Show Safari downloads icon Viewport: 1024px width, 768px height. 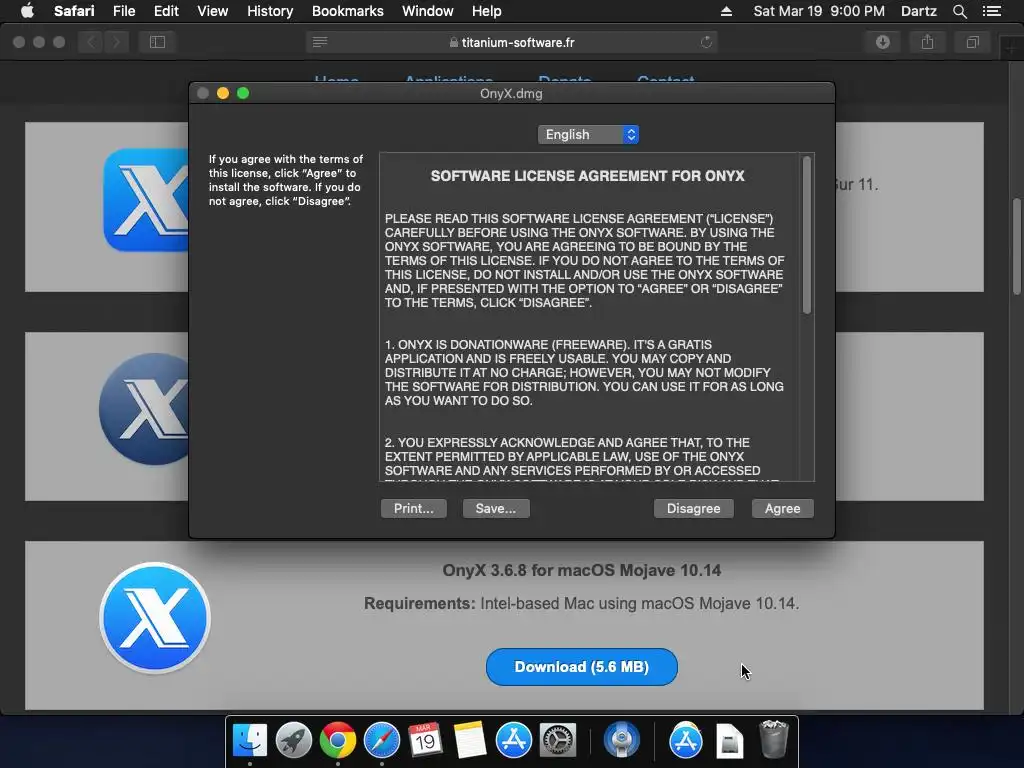pyautogui.click(x=883, y=42)
